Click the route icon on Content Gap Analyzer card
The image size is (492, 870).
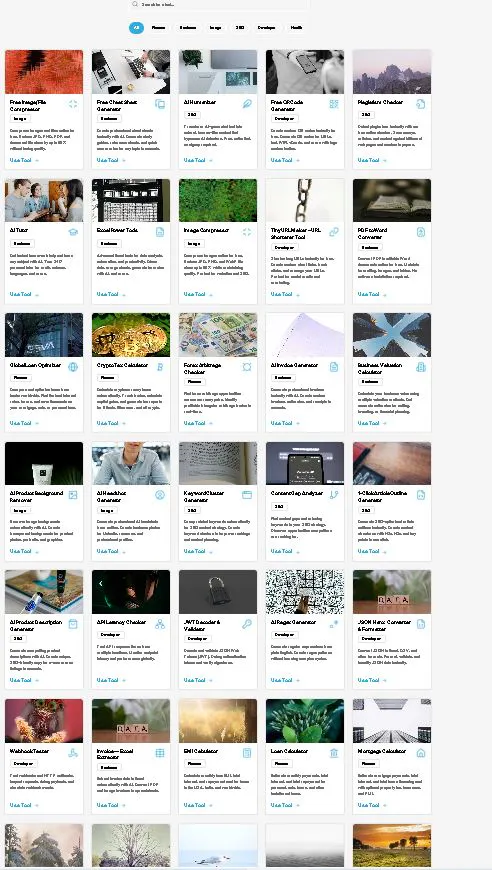click(334, 495)
